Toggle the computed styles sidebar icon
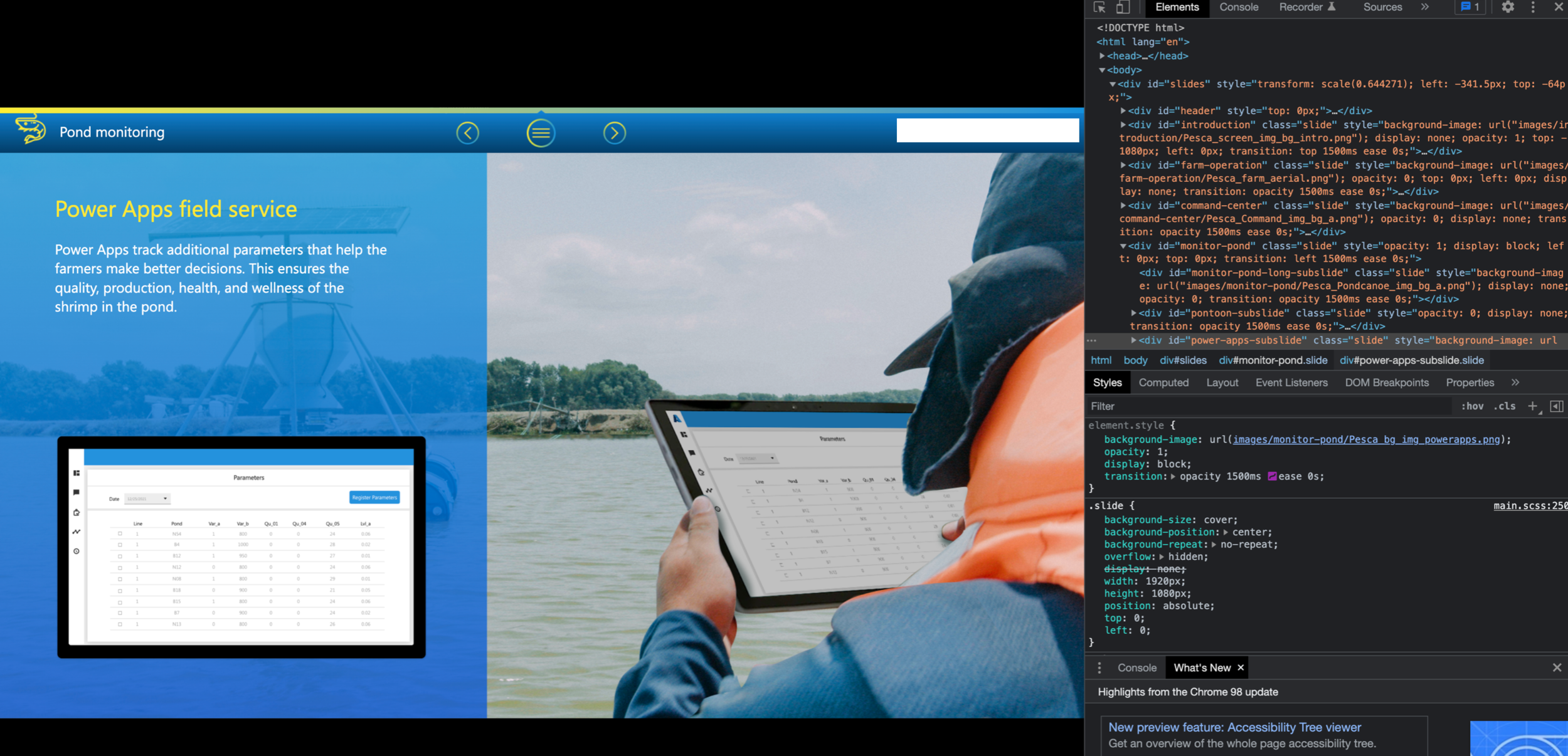 click(x=1556, y=406)
